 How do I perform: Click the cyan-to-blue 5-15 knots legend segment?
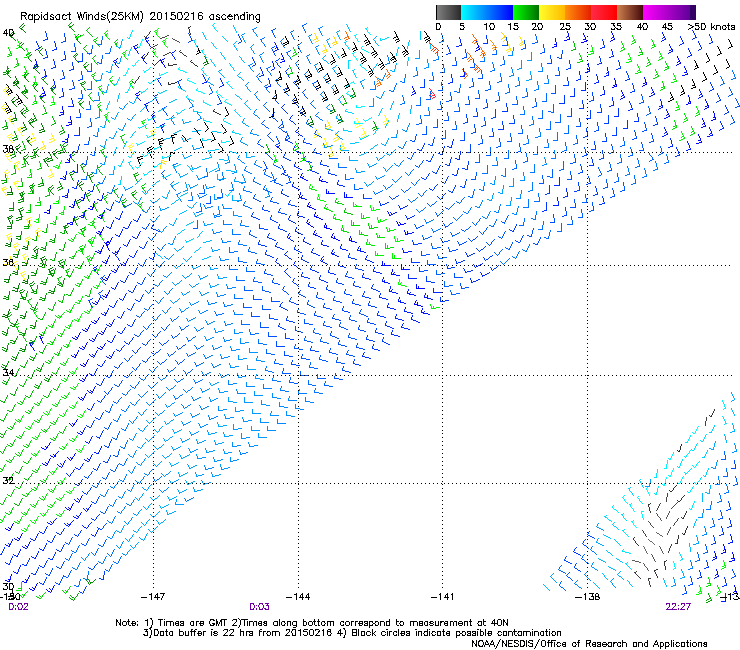click(487, 12)
